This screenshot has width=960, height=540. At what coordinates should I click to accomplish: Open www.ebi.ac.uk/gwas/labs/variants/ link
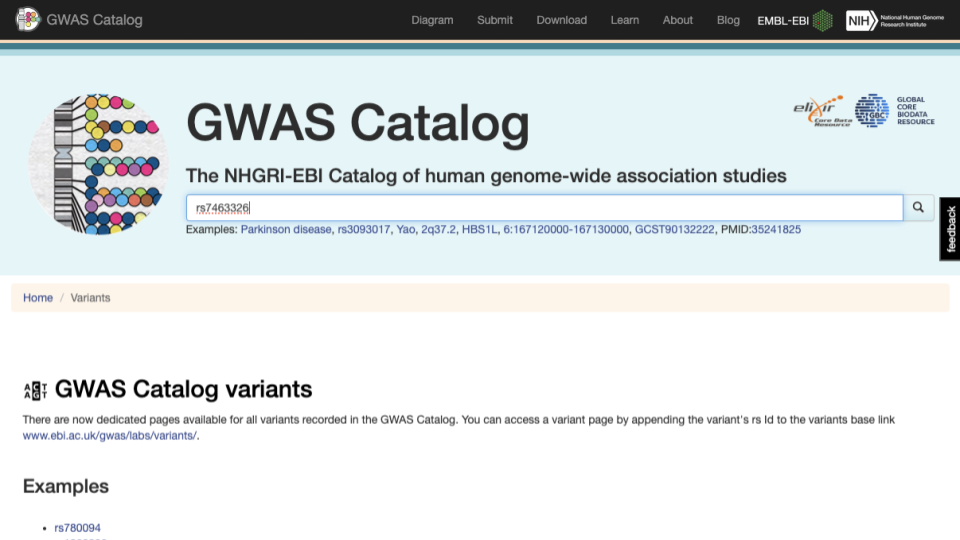(110, 436)
